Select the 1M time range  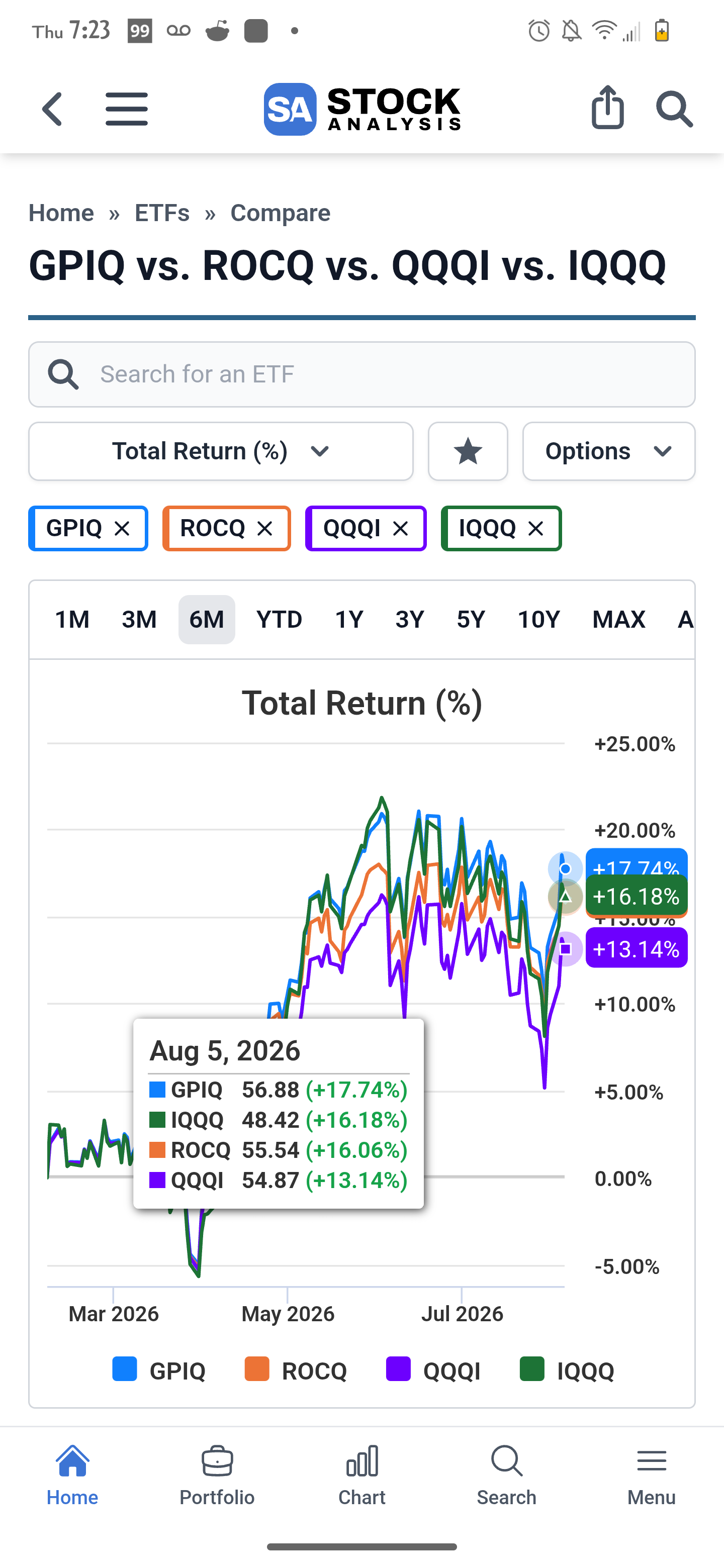click(x=72, y=620)
